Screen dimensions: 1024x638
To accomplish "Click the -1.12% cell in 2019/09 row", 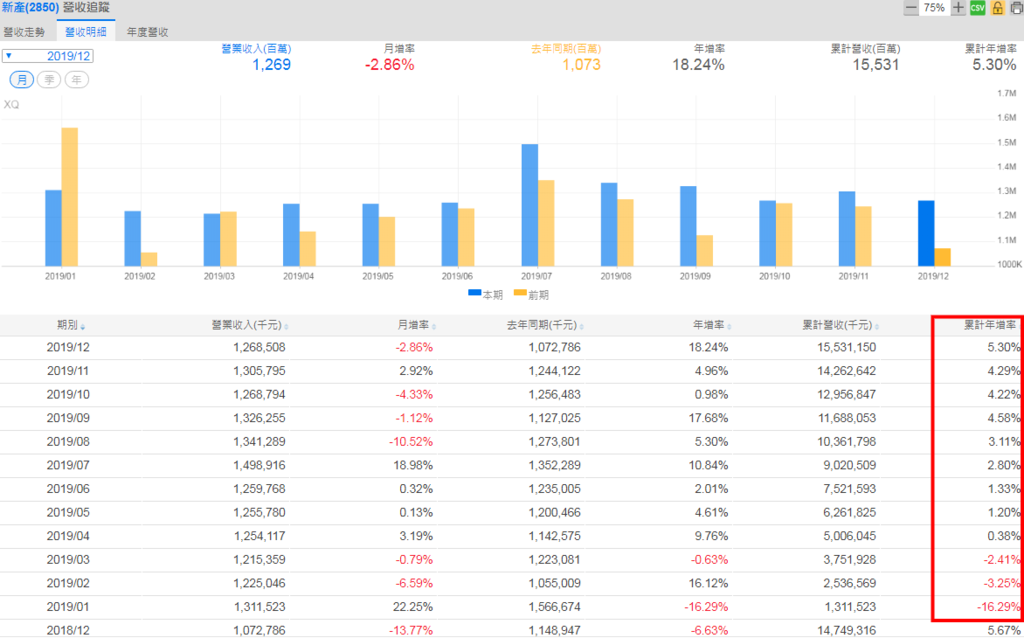I will coord(414,418).
